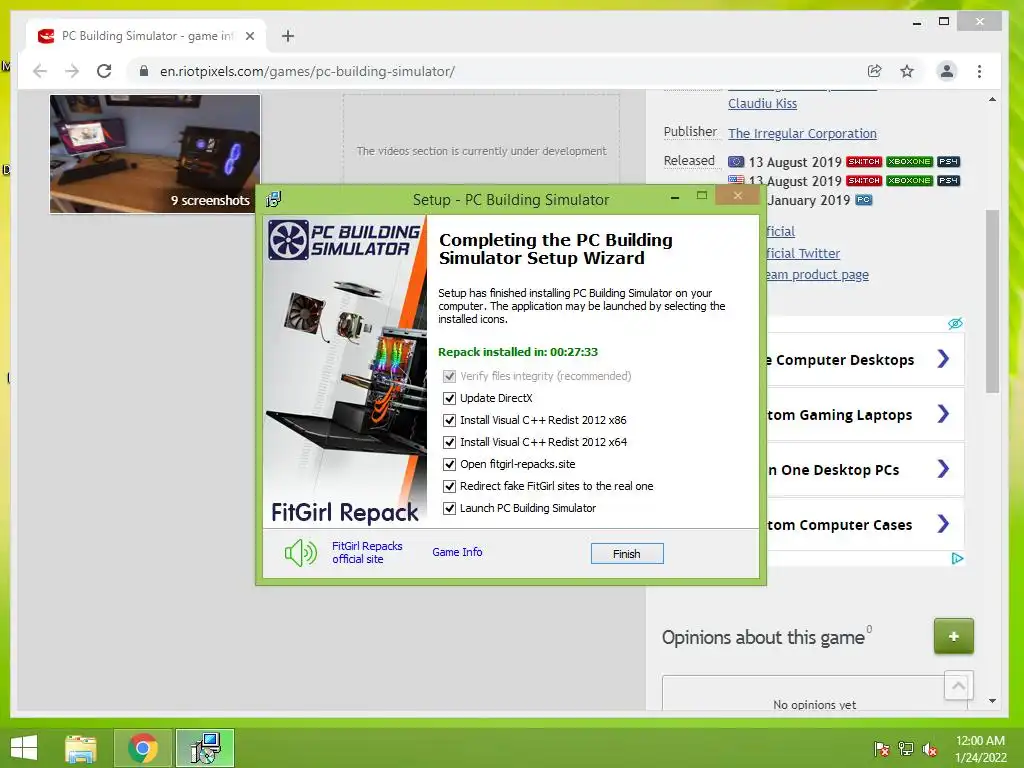Click the muted volume tray icon
Screen dimensions: 1024x768
pos(930,749)
